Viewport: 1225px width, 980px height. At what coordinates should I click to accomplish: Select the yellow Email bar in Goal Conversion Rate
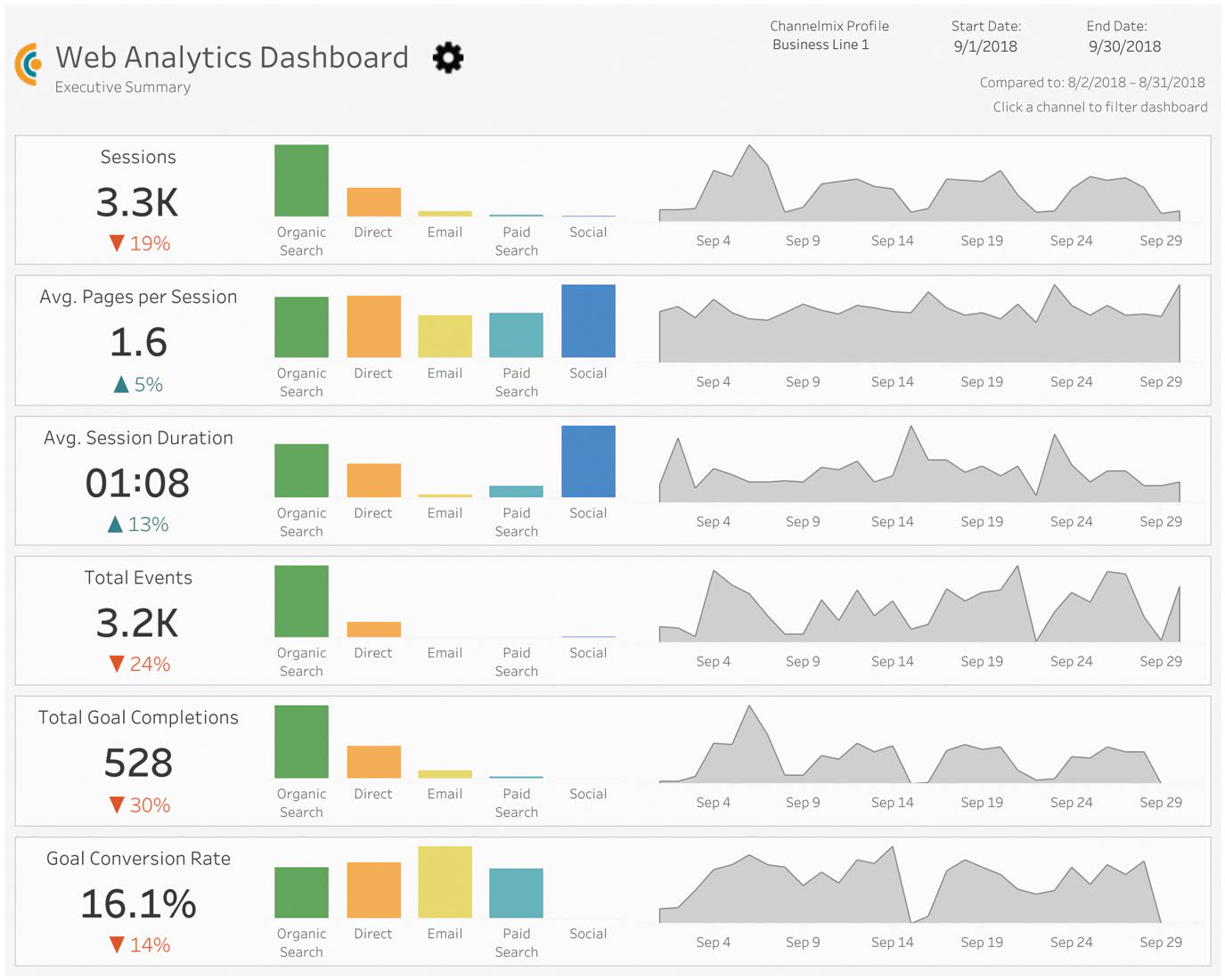(445, 882)
